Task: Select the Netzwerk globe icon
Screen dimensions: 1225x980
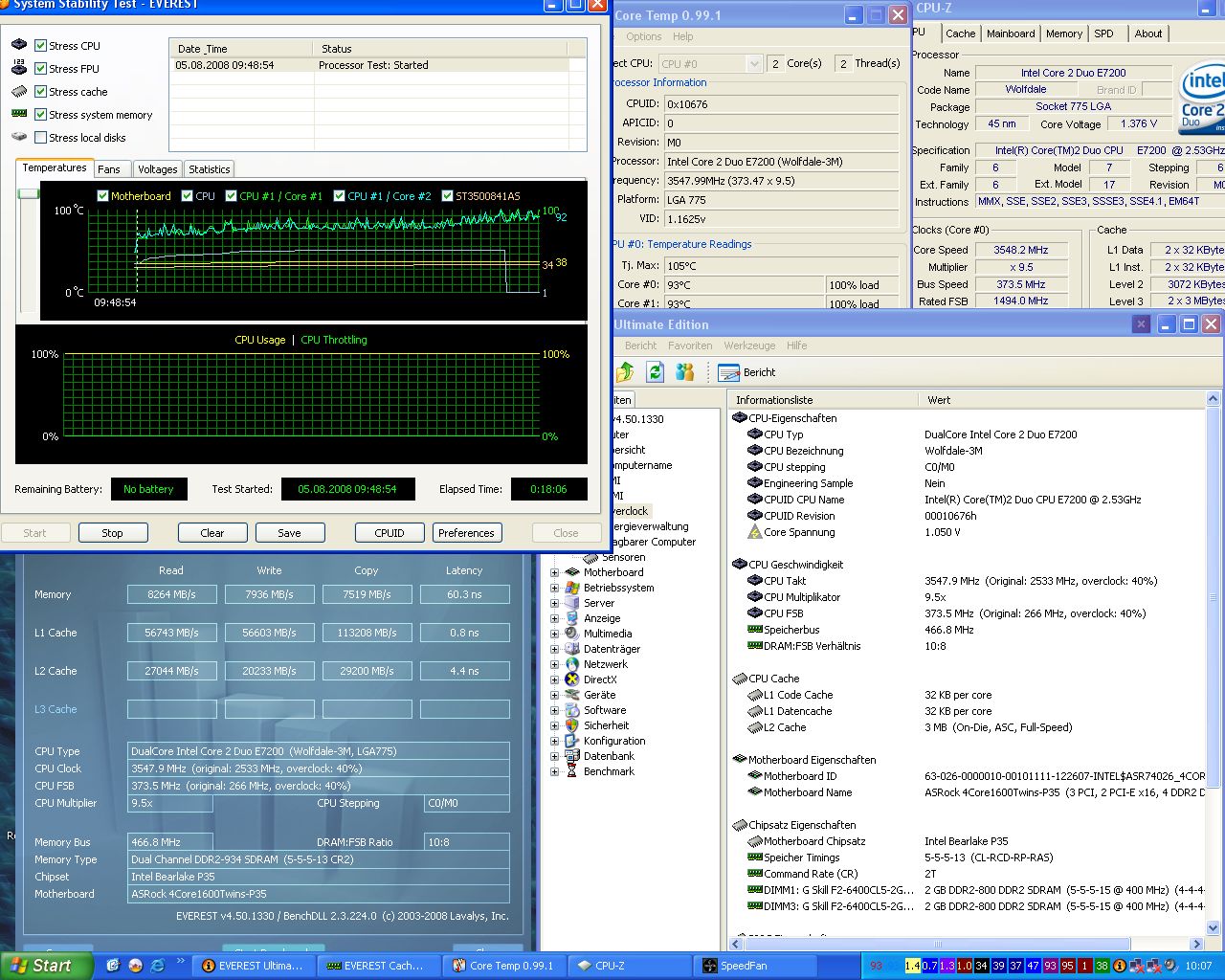Action: pos(571,664)
